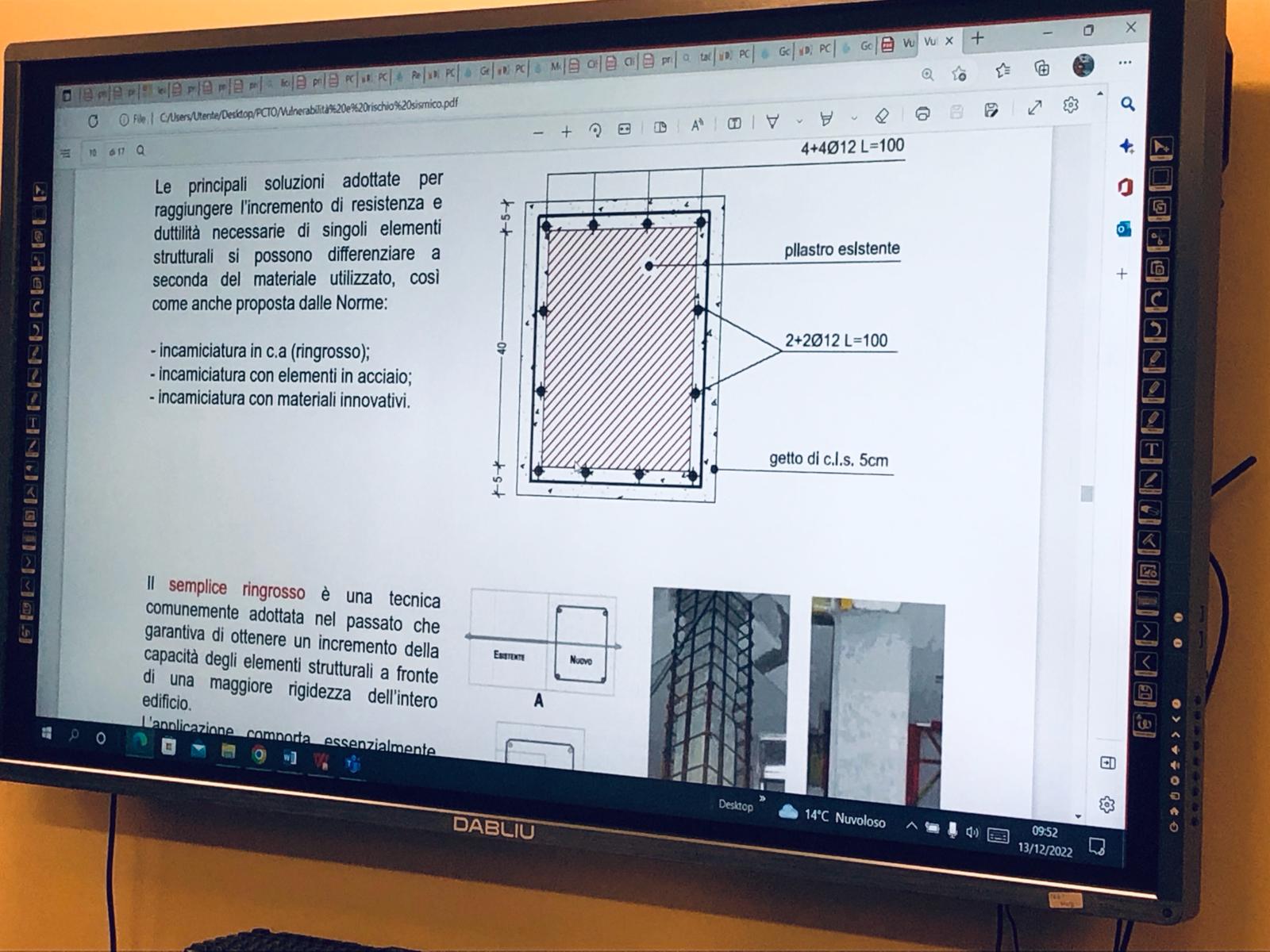The width and height of the screenshot is (1270, 952).
Task: Open Microsoft Word from the taskbar
Action: click(290, 758)
